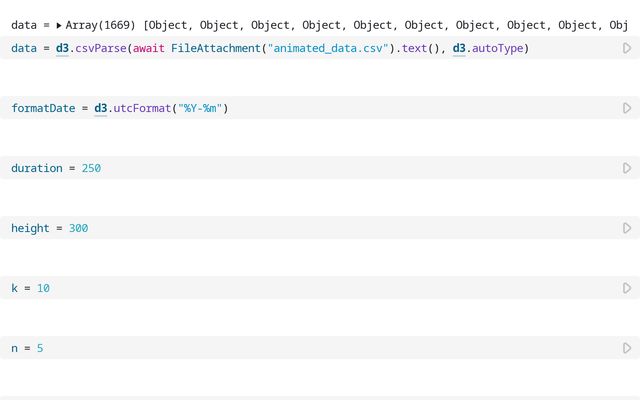Run the formatDate cell
The height and width of the screenshot is (400, 640).
tap(627, 108)
